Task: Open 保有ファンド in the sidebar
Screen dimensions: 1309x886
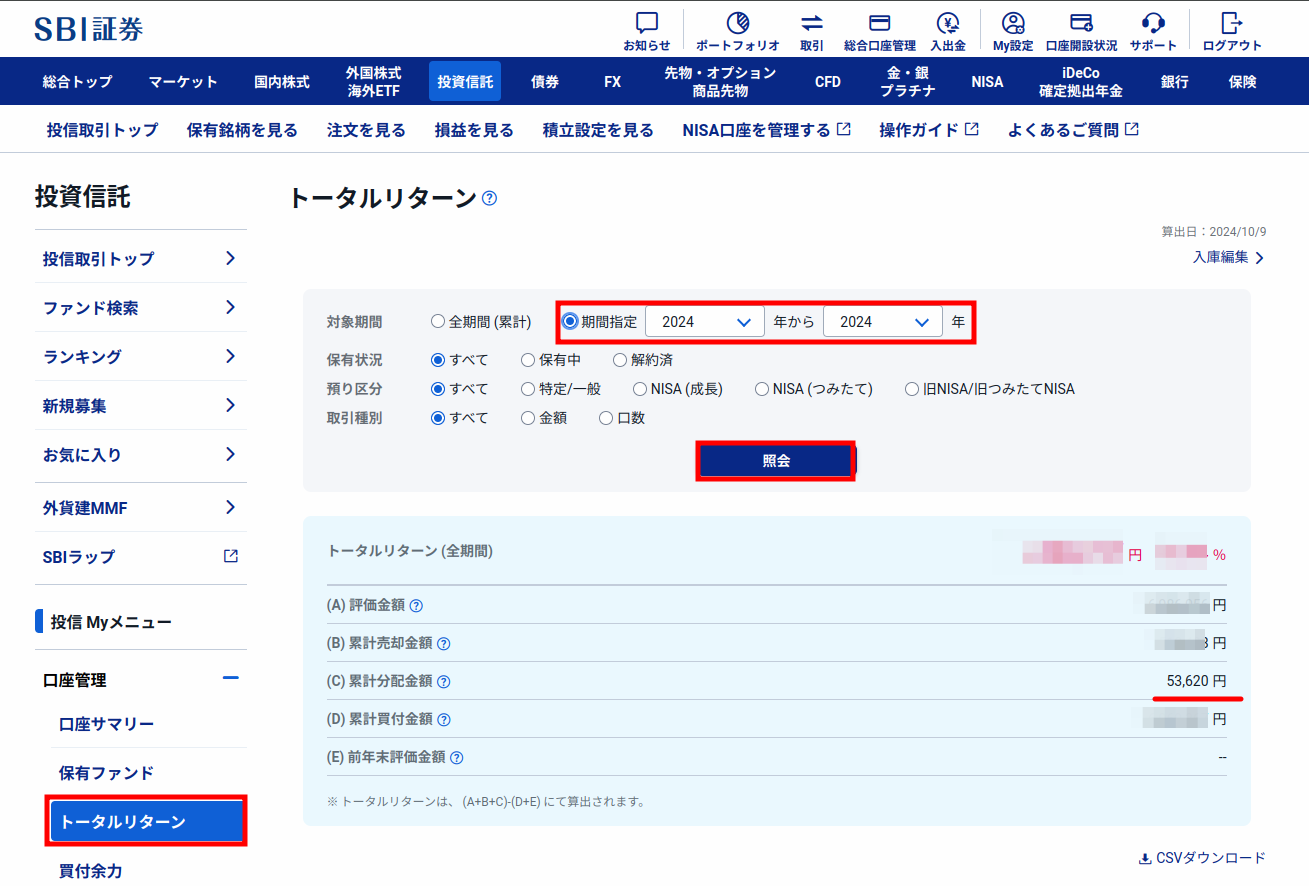Action: tap(106, 773)
